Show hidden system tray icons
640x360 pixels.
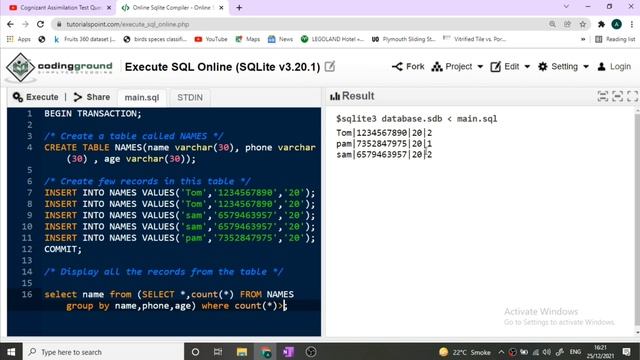tap(501, 352)
